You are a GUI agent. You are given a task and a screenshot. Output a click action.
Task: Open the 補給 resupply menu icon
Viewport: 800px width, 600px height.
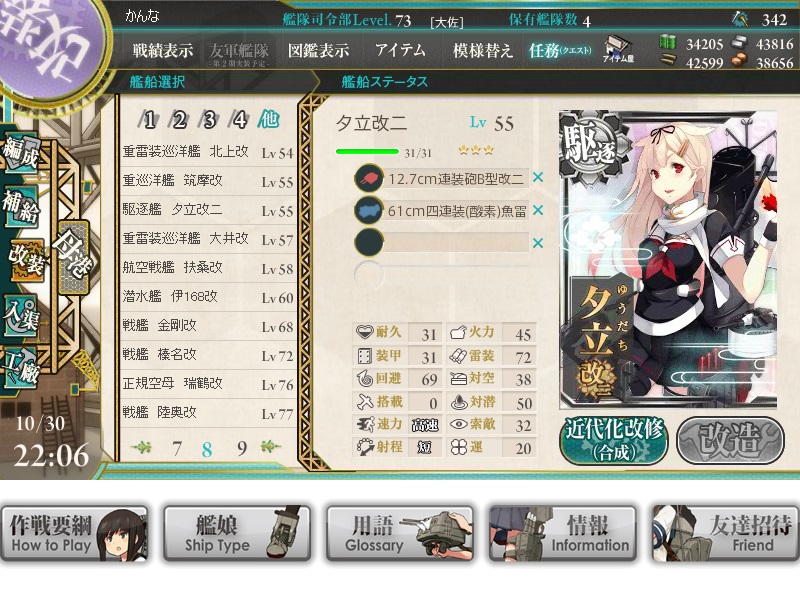(21, 206)
